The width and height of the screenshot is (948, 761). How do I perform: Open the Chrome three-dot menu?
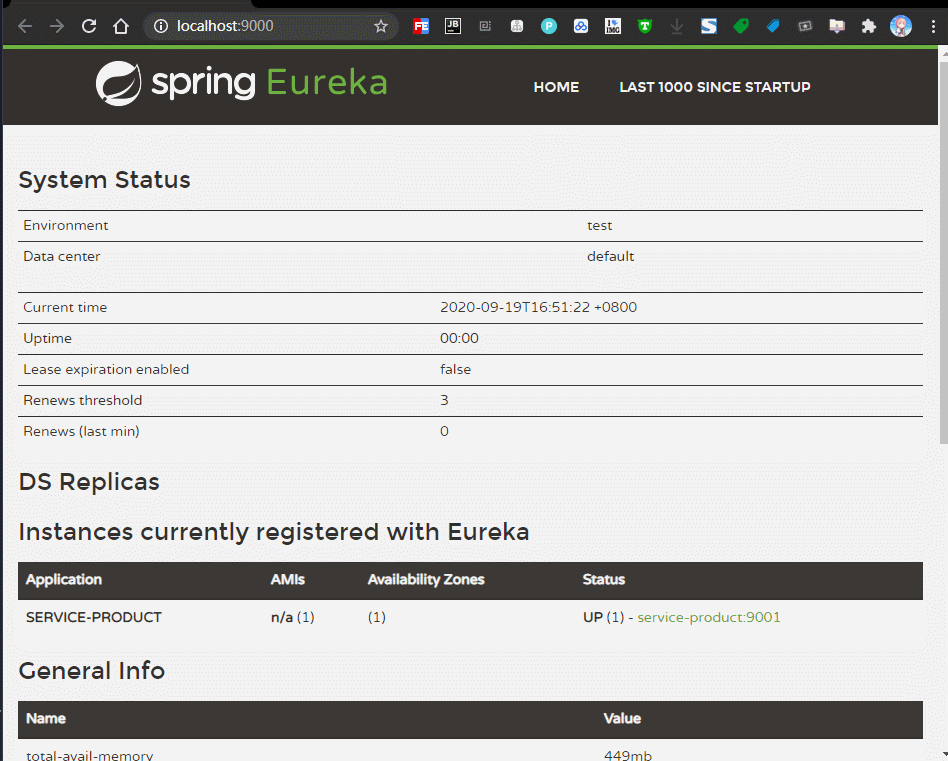(x=933, y=26)
